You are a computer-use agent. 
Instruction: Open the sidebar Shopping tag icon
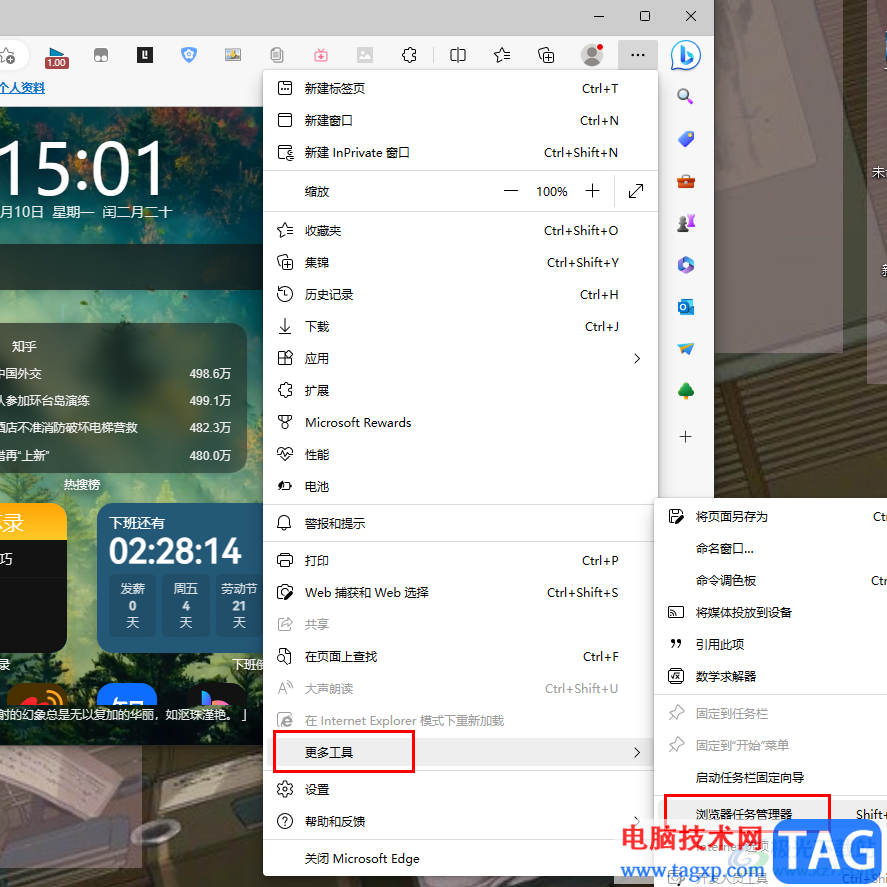(686, 139)
